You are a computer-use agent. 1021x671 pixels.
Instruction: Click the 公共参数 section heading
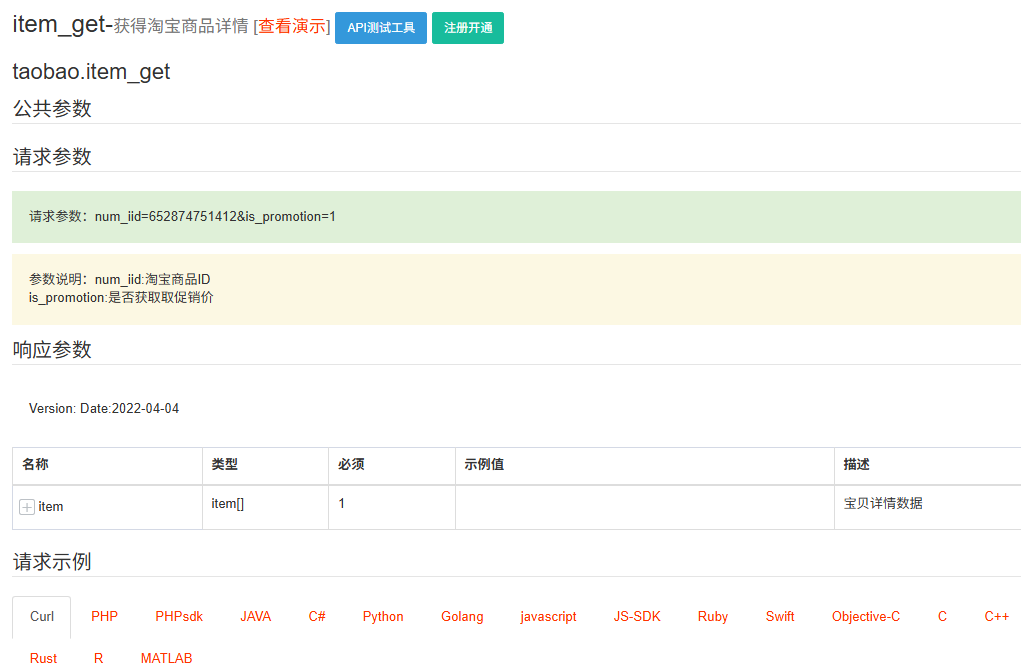pyautogui.click(x=52, y=108)
